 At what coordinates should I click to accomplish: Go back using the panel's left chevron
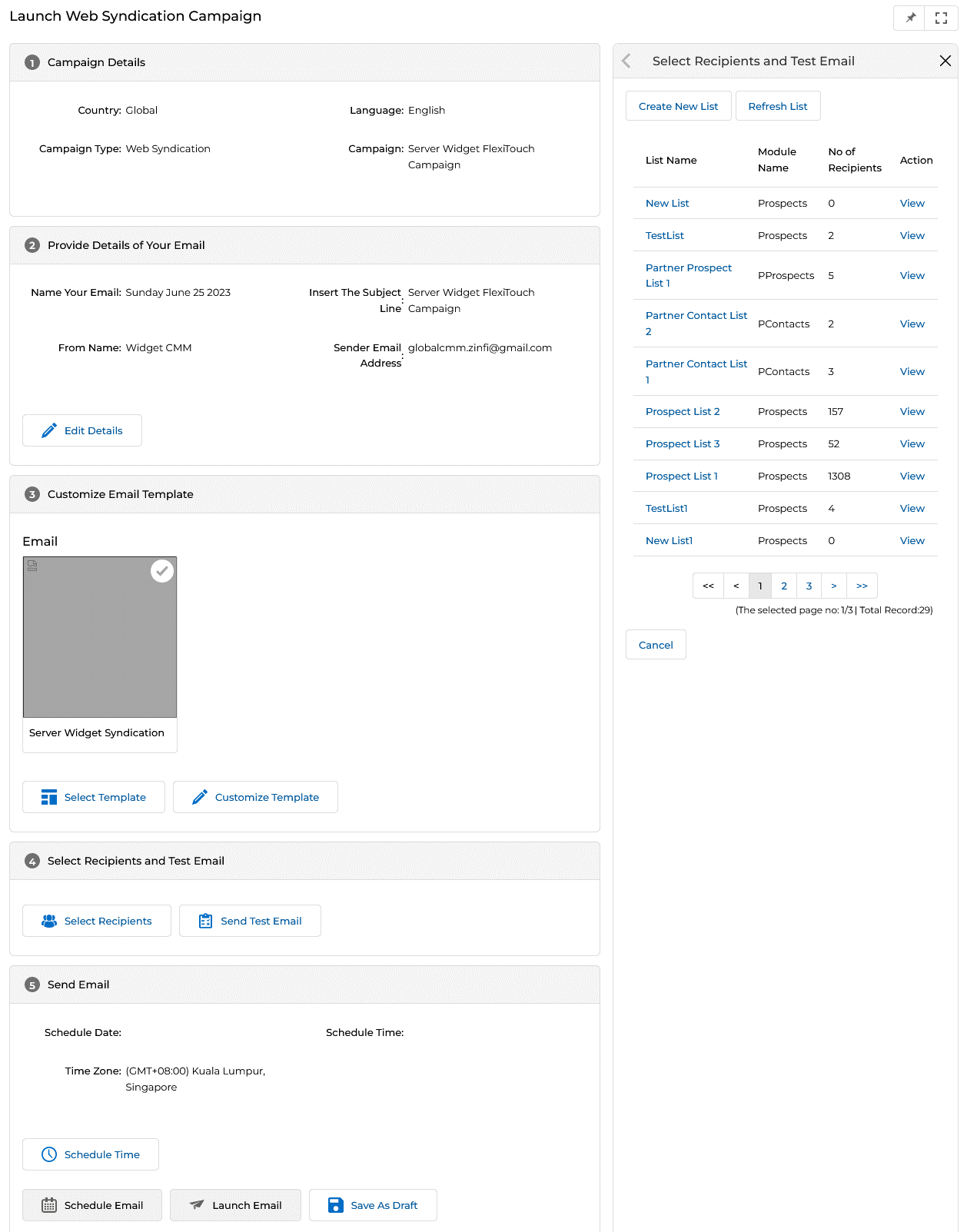[626, 61]
